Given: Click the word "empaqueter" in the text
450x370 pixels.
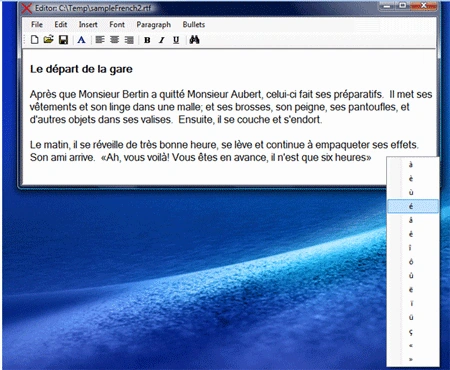Looking at the screenshot, I should pyautogui.click(x=342, y=145).
